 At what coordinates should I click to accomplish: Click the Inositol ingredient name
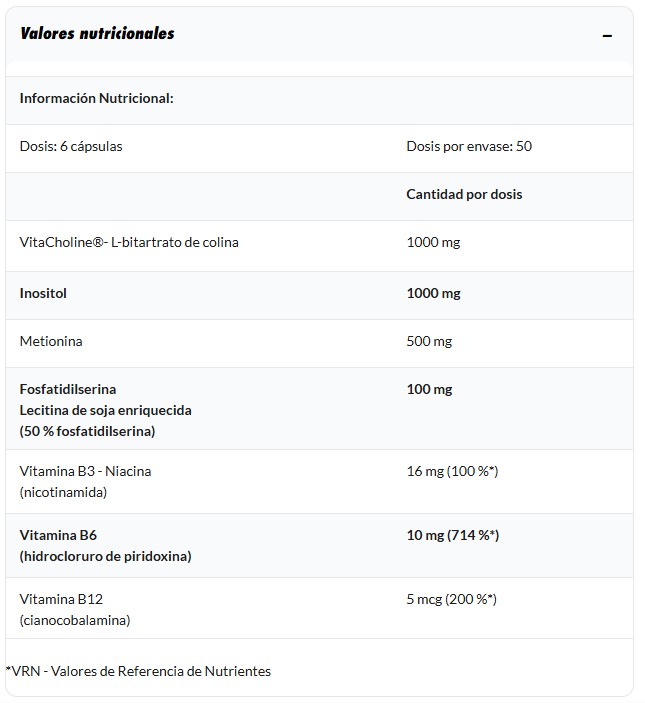tap(43, 293)
